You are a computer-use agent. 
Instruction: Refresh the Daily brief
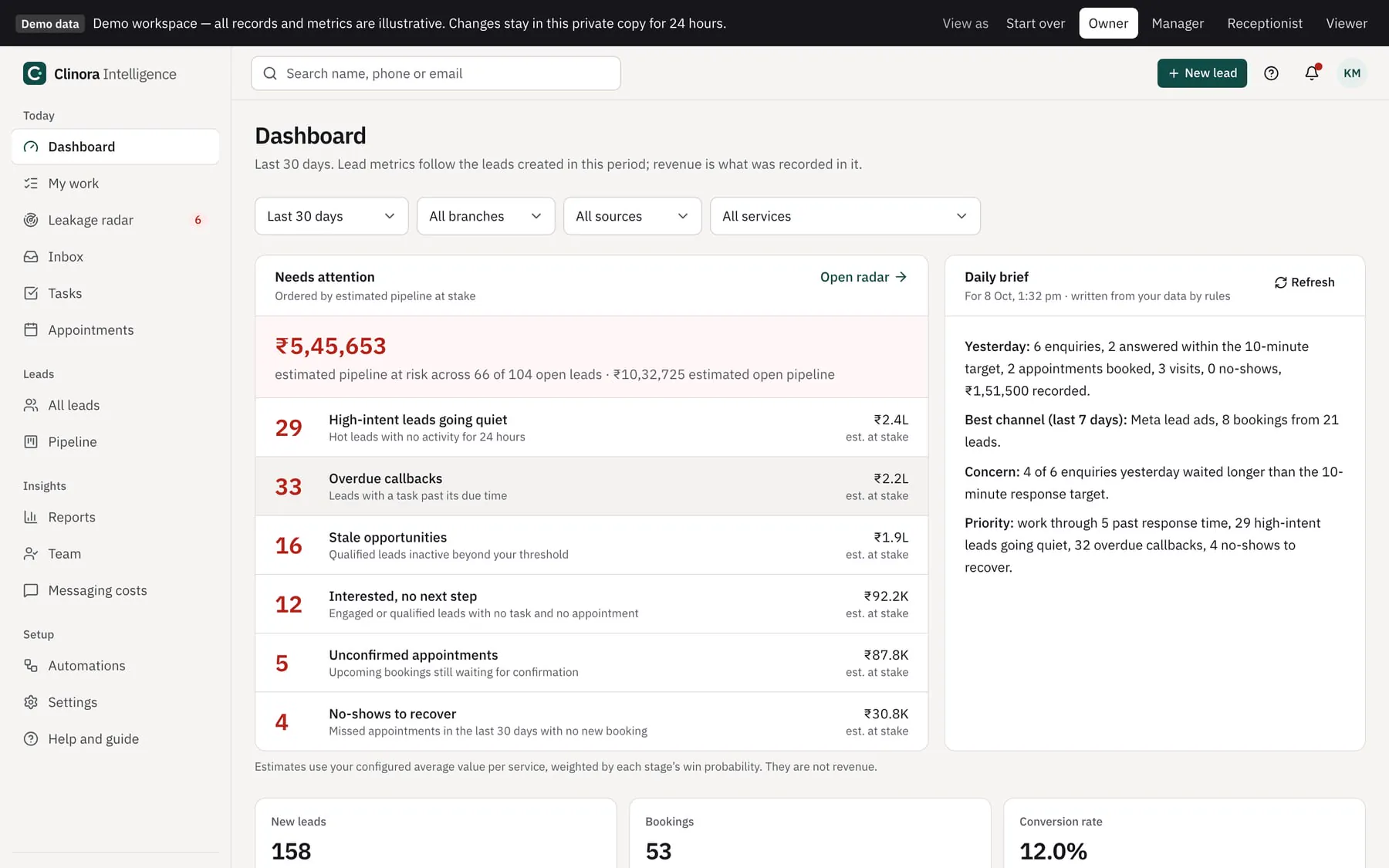[x=1304, y=282]
